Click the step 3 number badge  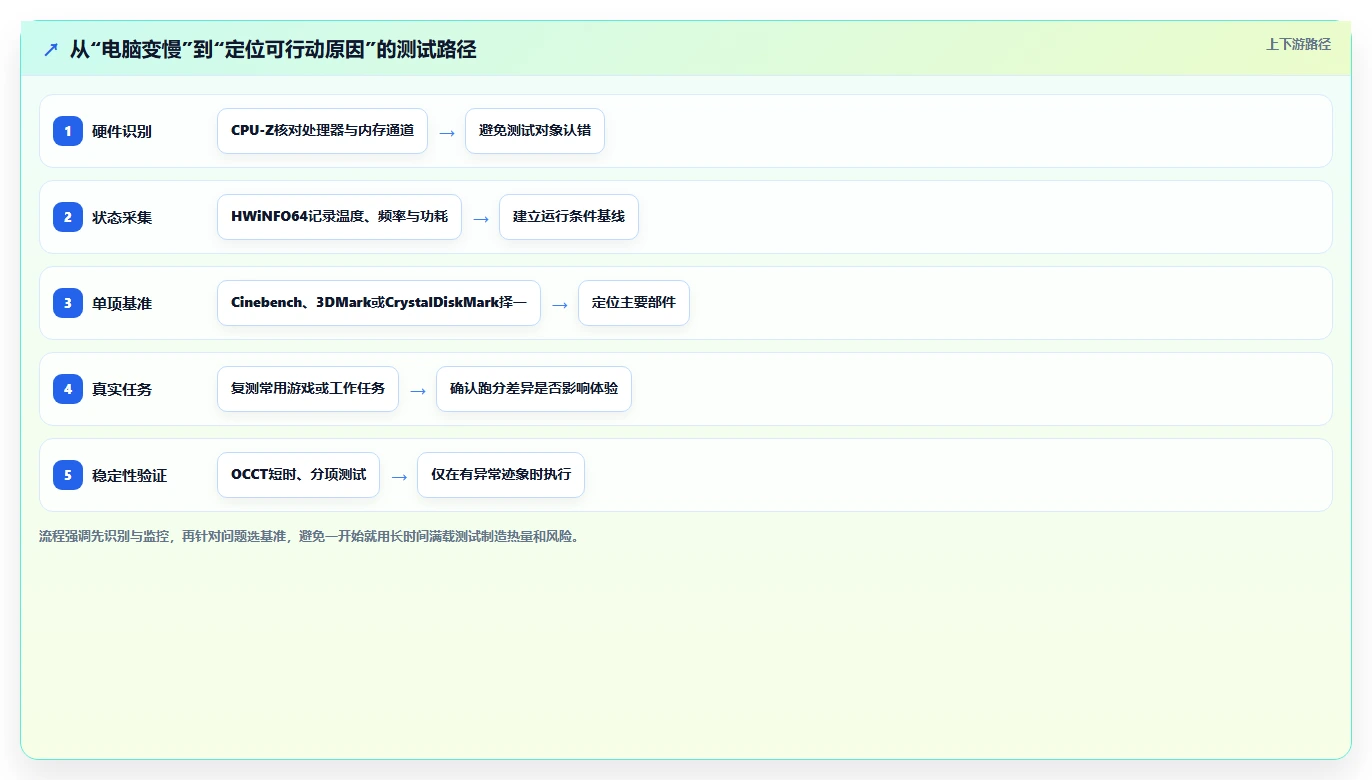click(x=68, y=303)
